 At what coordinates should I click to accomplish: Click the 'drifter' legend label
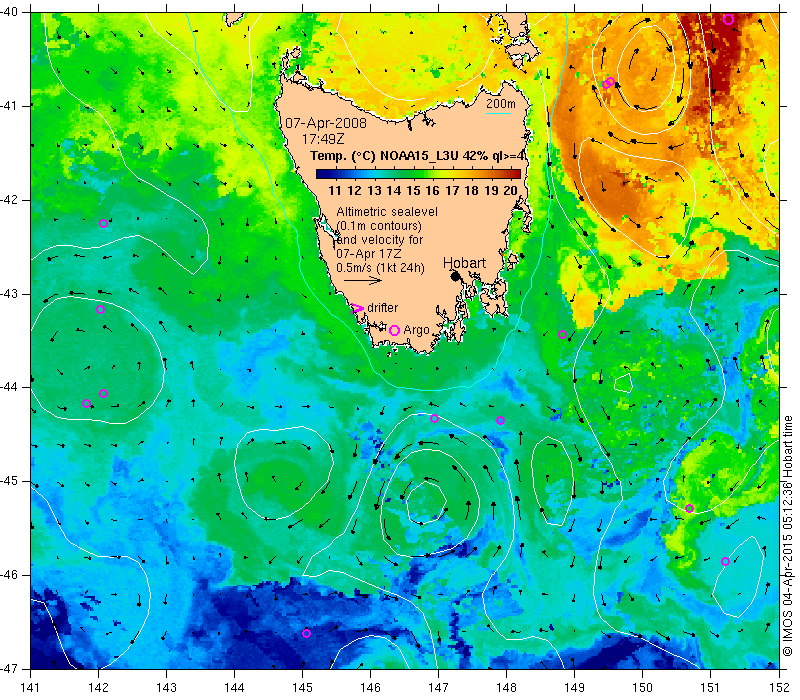pos(382,308)
